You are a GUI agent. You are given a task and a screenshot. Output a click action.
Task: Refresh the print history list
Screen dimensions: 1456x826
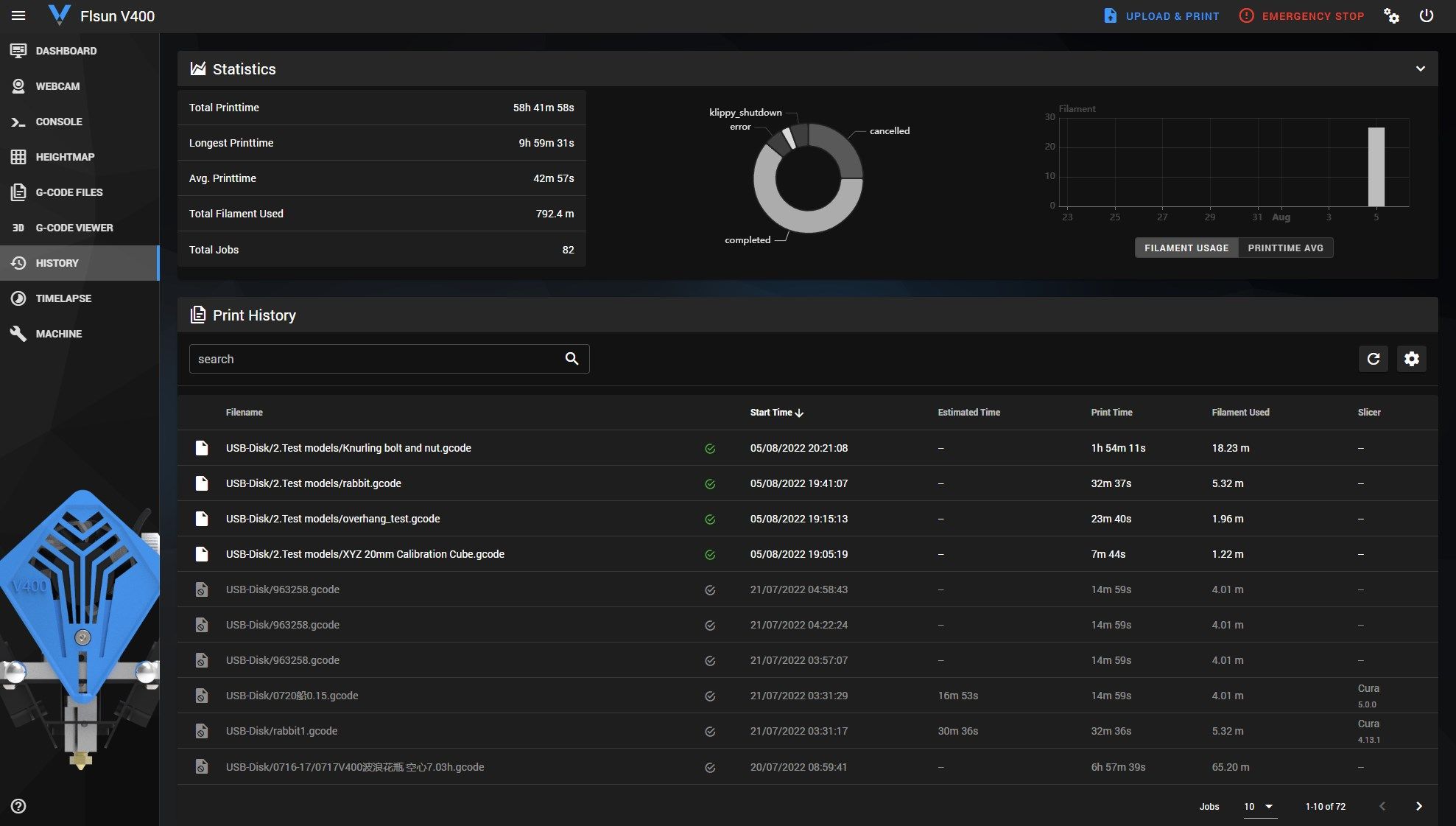[1374, 359]
